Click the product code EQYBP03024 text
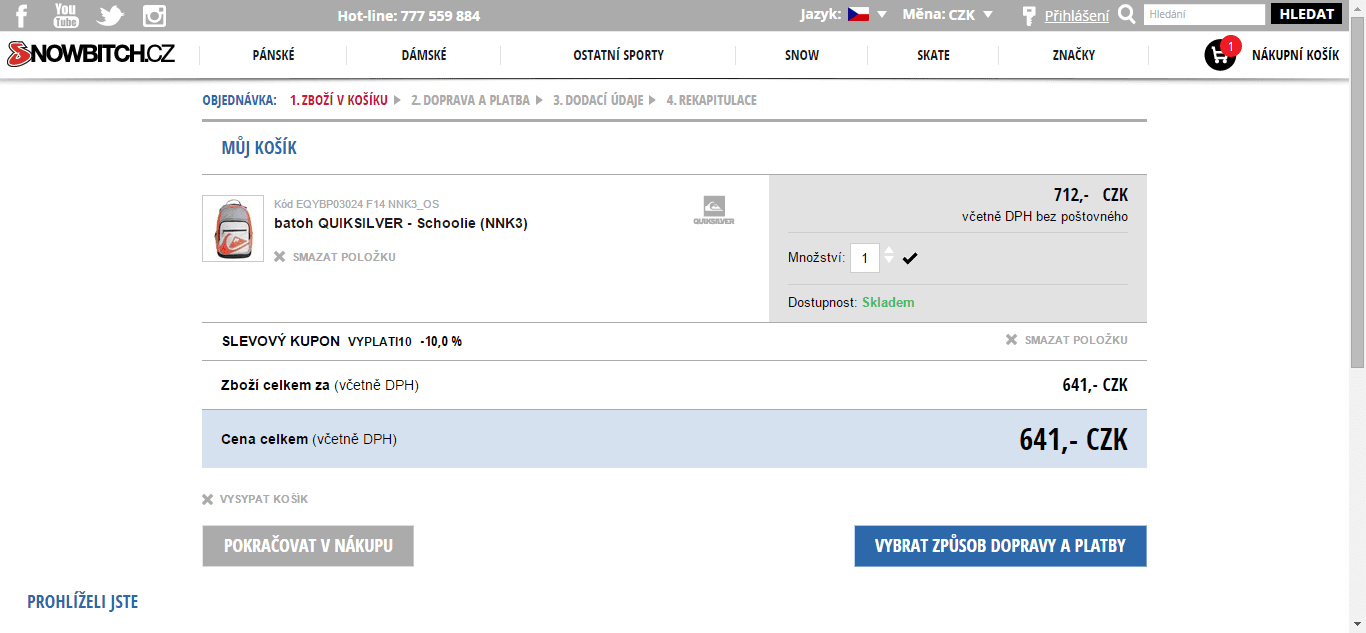Image resolution: width=1366 pixels, height=633 pixels. (x=357, y=204)
